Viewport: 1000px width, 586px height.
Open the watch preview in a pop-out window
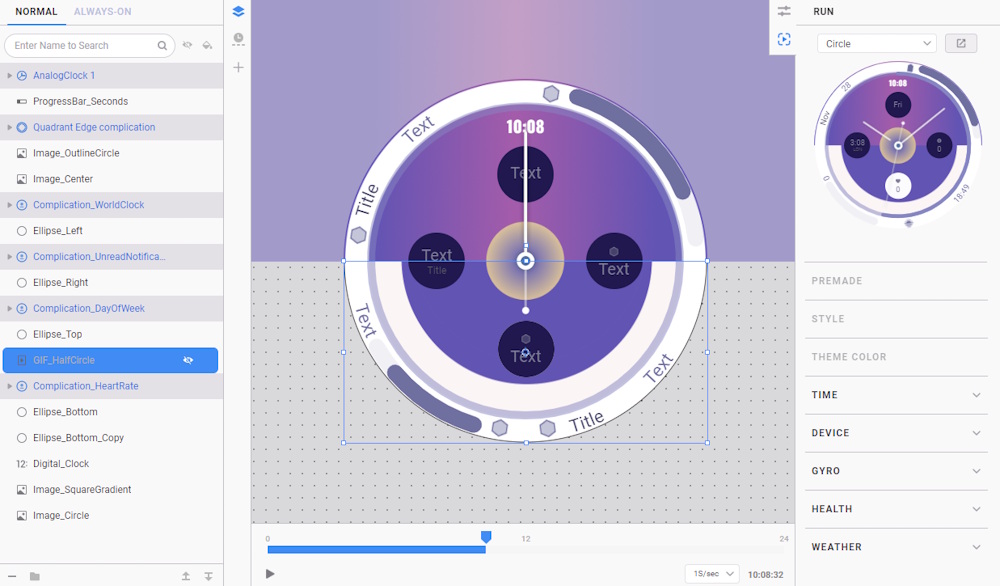(x=961, y=44)
